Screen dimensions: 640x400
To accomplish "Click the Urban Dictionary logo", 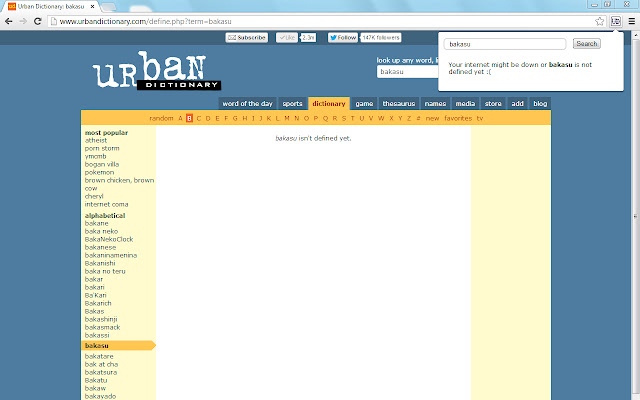I will coord(157,70).
